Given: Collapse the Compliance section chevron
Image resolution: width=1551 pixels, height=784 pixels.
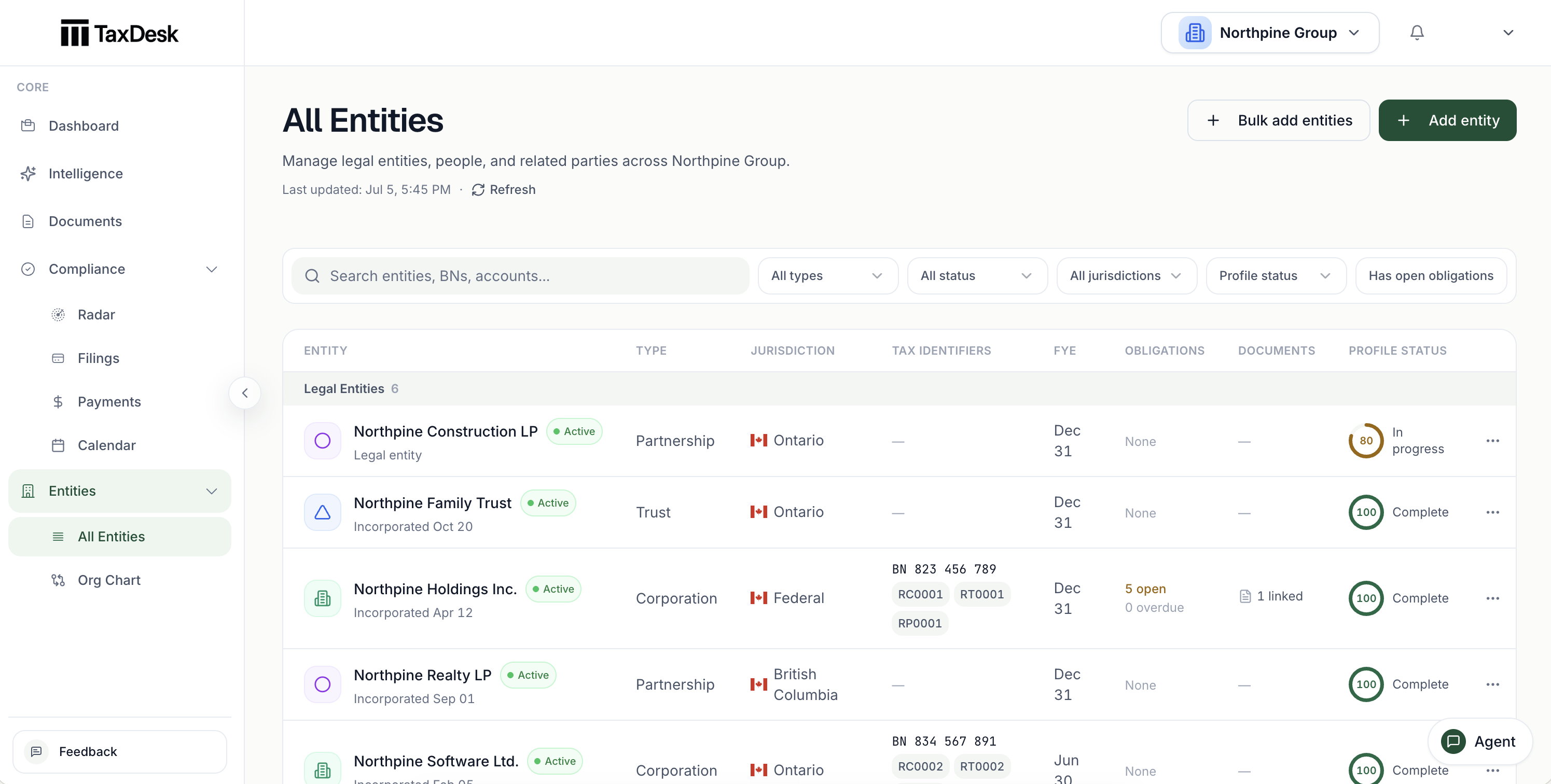Looking at the screenshot, I should pos(211,269).
